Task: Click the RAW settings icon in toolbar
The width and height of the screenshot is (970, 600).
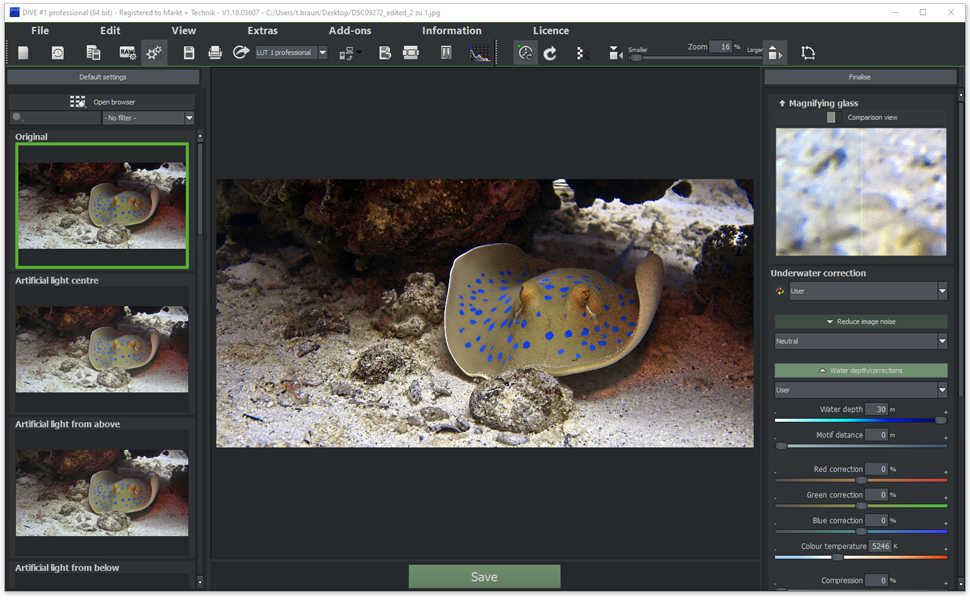Action: (x=127, y=53)
